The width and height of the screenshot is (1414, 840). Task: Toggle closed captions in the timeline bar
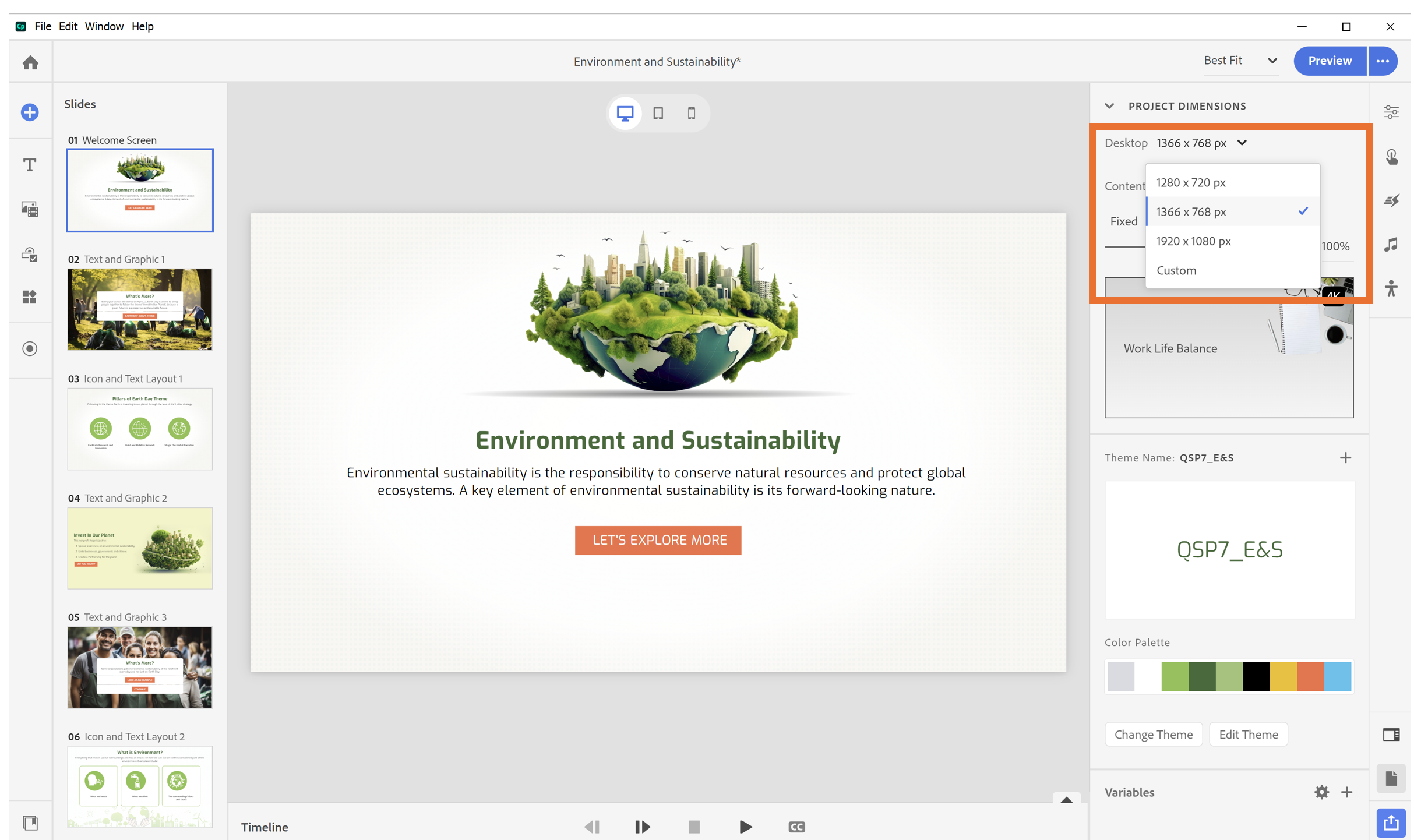pos(796,827)
